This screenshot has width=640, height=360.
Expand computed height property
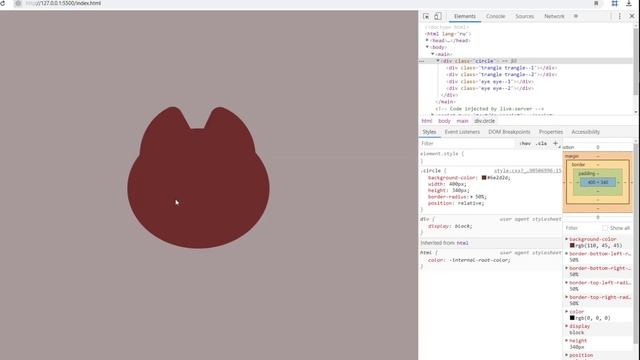coord(567,340)
